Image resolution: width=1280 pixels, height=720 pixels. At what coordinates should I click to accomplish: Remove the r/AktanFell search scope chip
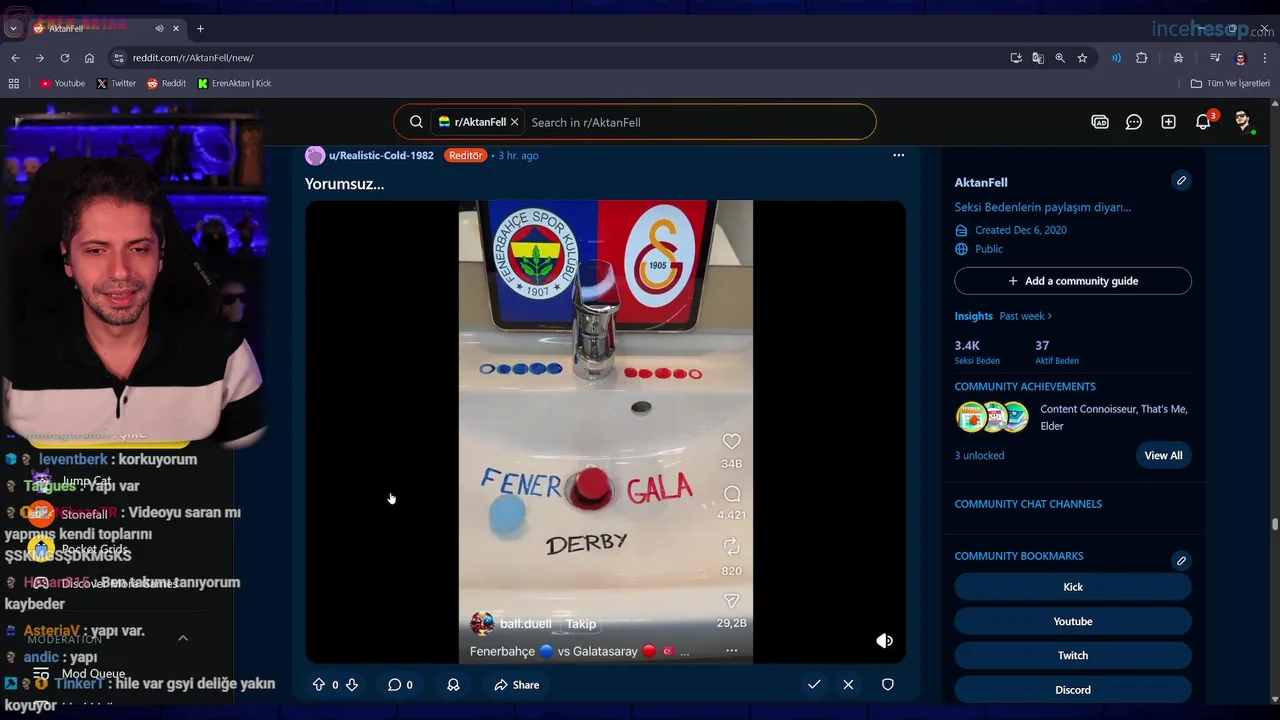pyautogui.click(x=514, y=122)
